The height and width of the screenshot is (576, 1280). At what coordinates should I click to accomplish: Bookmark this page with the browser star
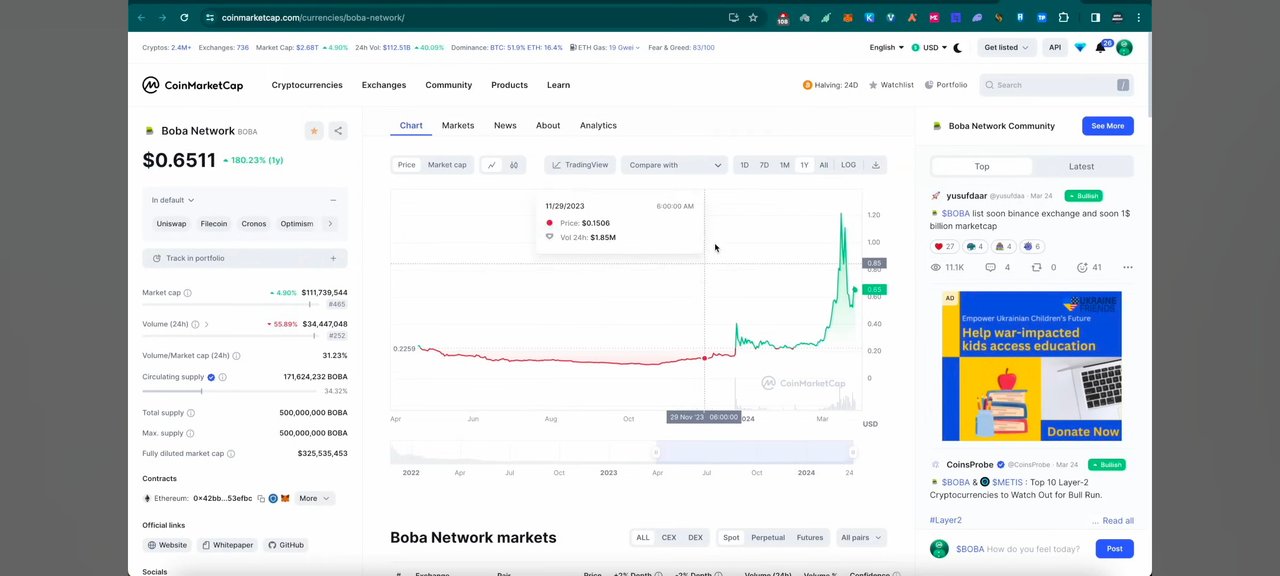[753, 17]
